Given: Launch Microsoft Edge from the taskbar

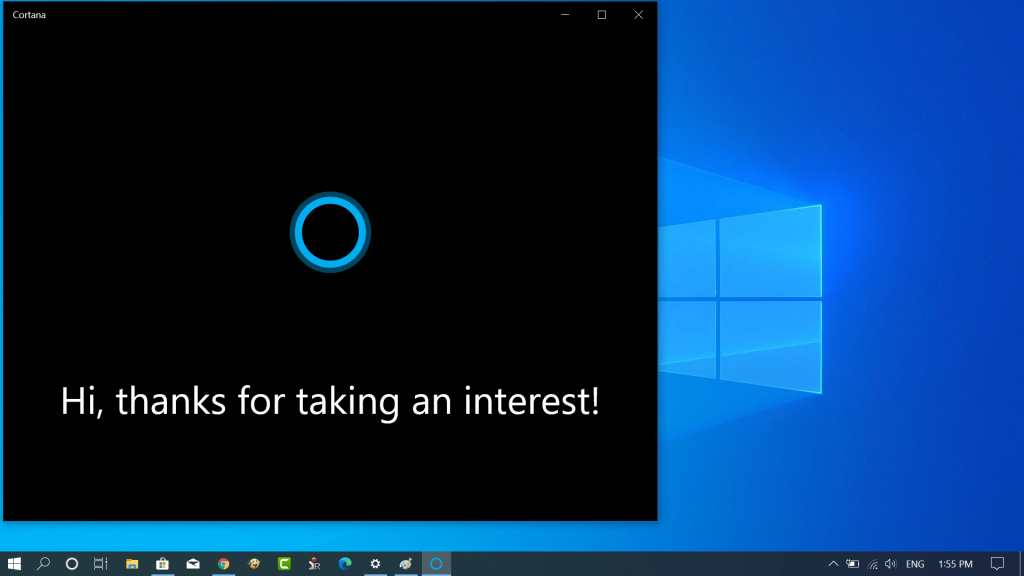Looking at the screenshot, I should (x=345, y=564).
